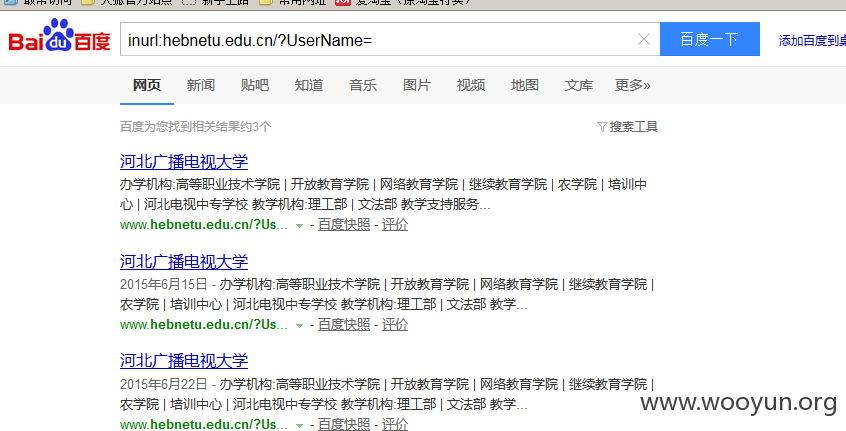
Task: Open 搜索工具 filter options
Action: 627,127
